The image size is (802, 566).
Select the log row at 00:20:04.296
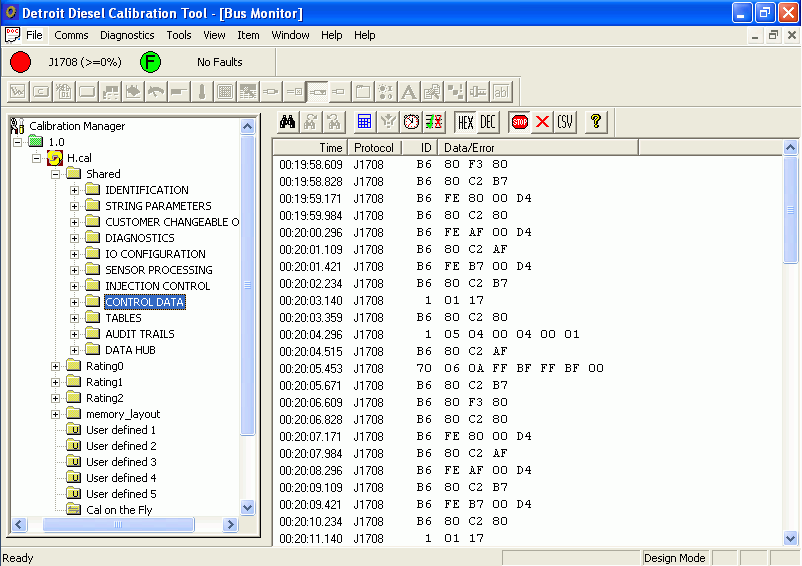527,334
